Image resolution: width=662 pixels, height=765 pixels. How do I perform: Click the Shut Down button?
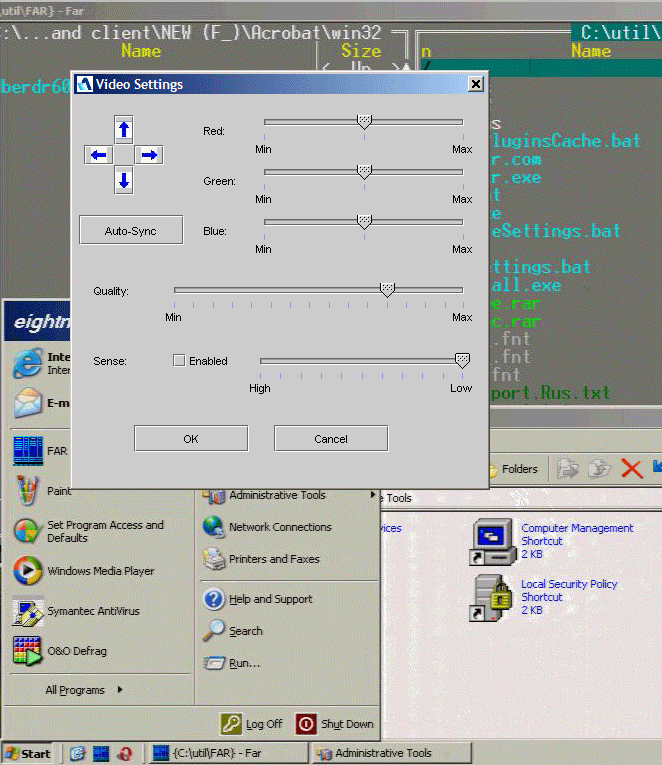coord(335,724)
